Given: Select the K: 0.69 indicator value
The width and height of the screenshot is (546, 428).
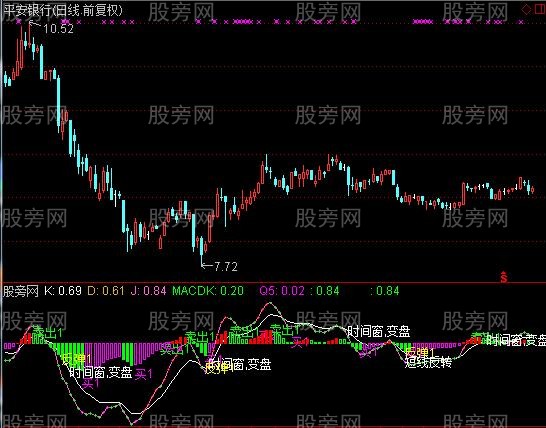Looking at the screenshot, I should [63, 291].
